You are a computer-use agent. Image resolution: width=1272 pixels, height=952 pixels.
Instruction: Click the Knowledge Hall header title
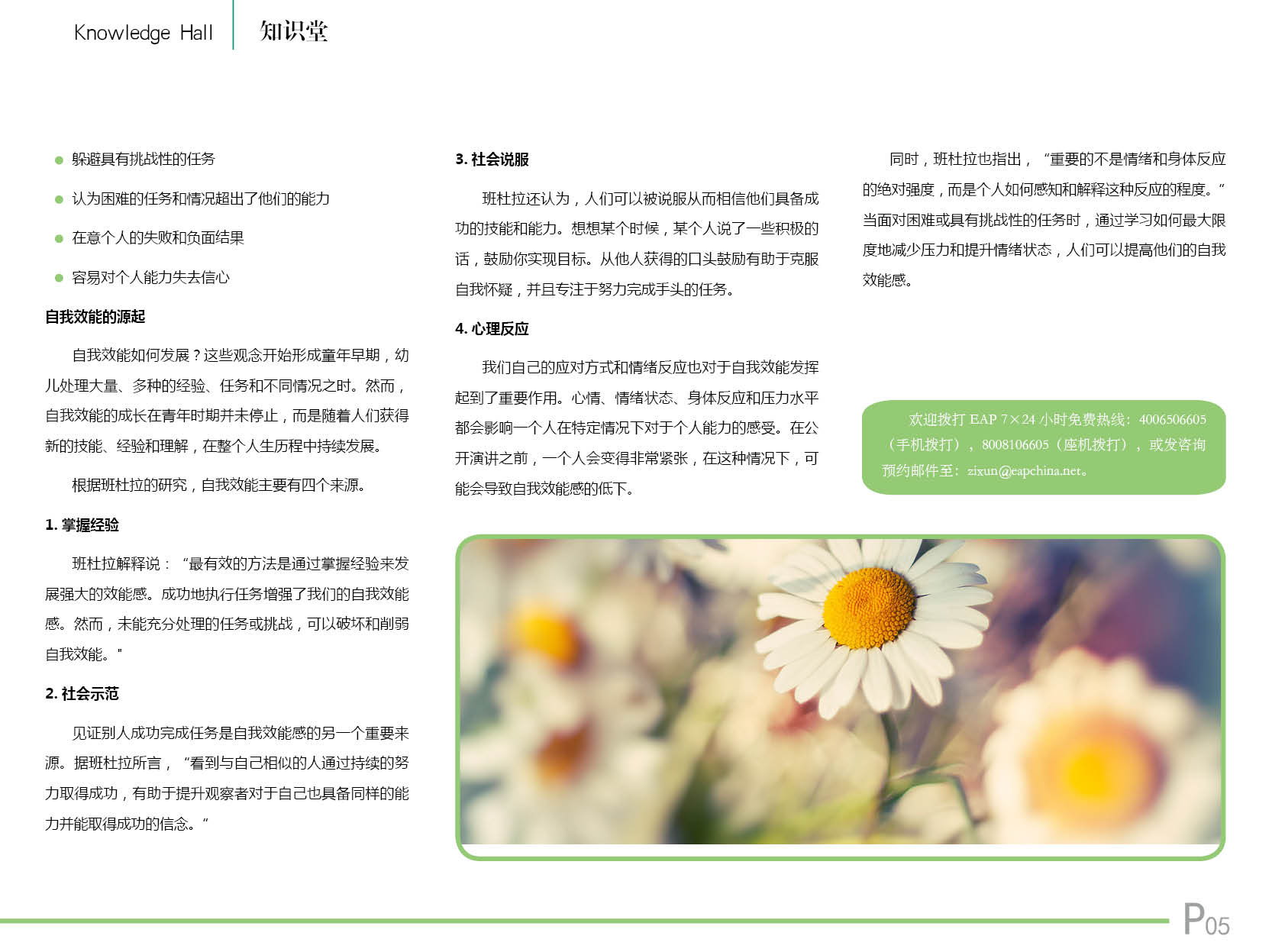coord(143,33)
